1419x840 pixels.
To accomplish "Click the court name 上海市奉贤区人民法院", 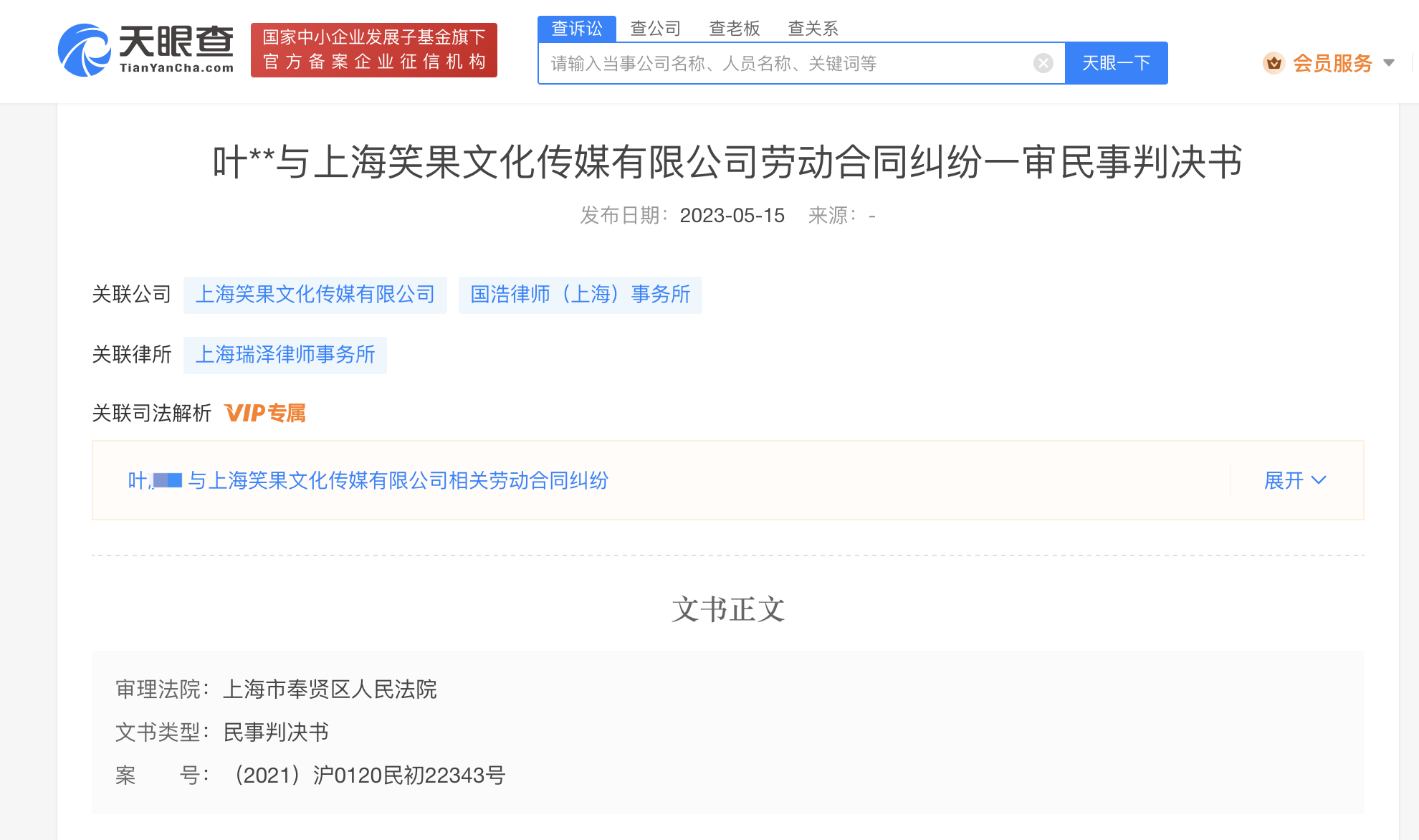I will point(330,689).
